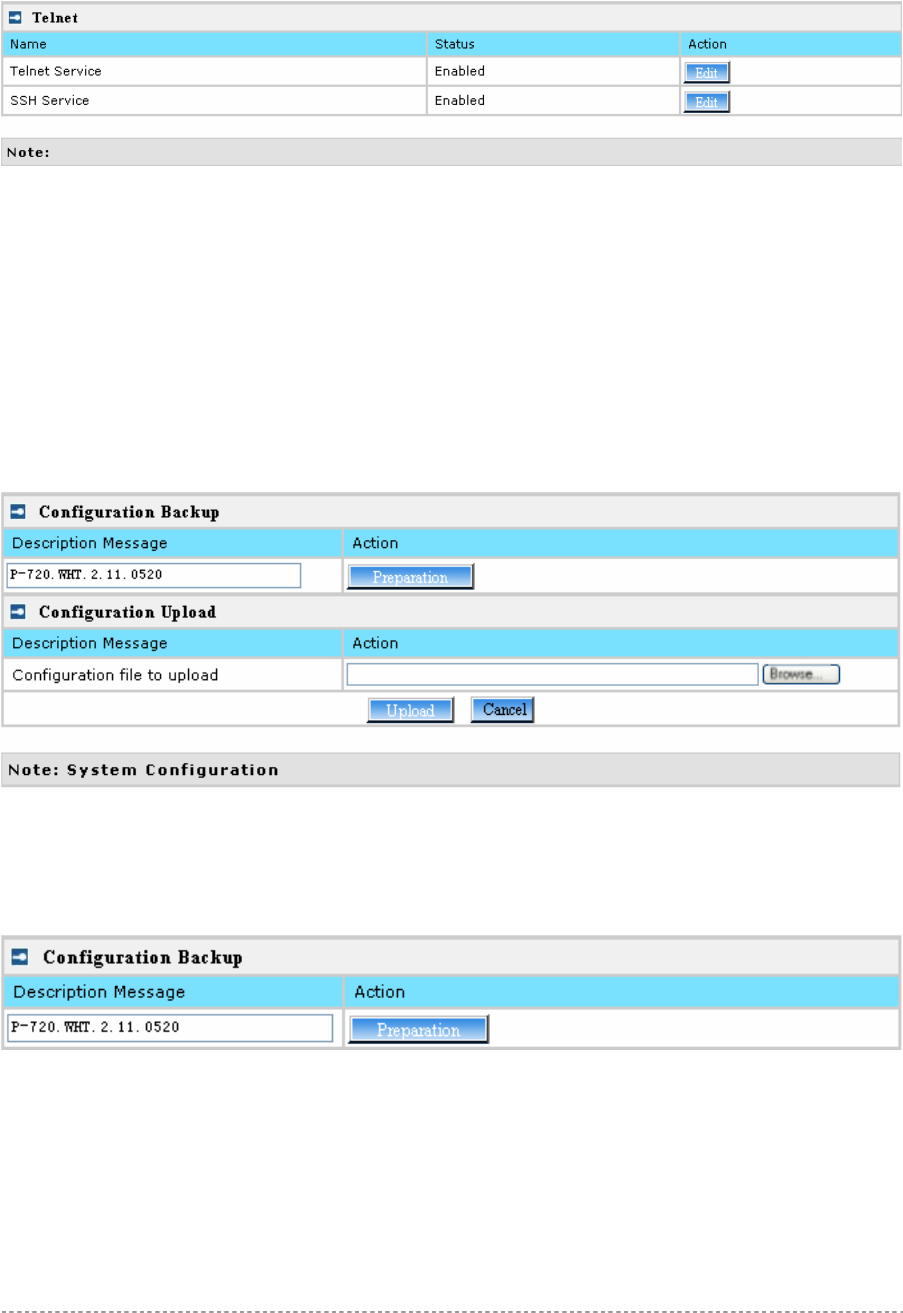Cancel the configuration upload
903x1313 pixels.
503,710
